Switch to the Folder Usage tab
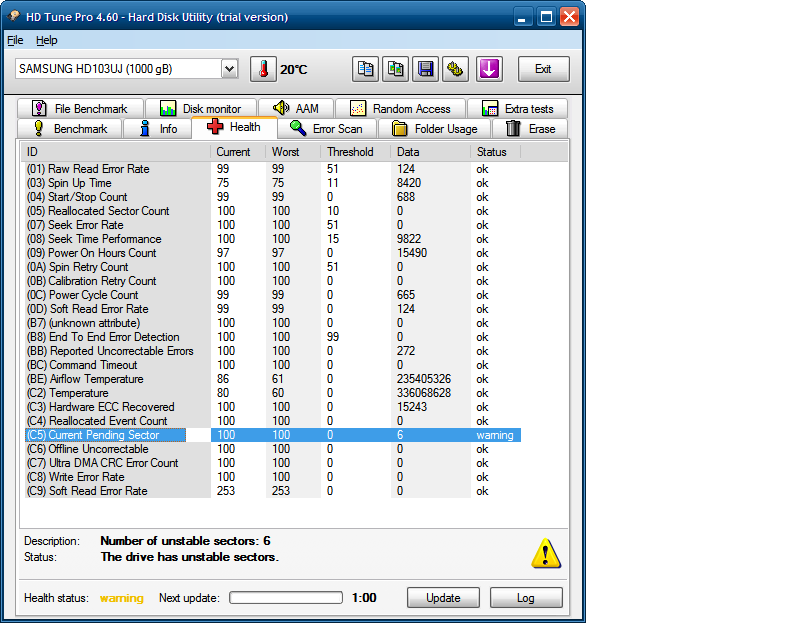This screenshot has width=800, height=623. tap(435, 129)
